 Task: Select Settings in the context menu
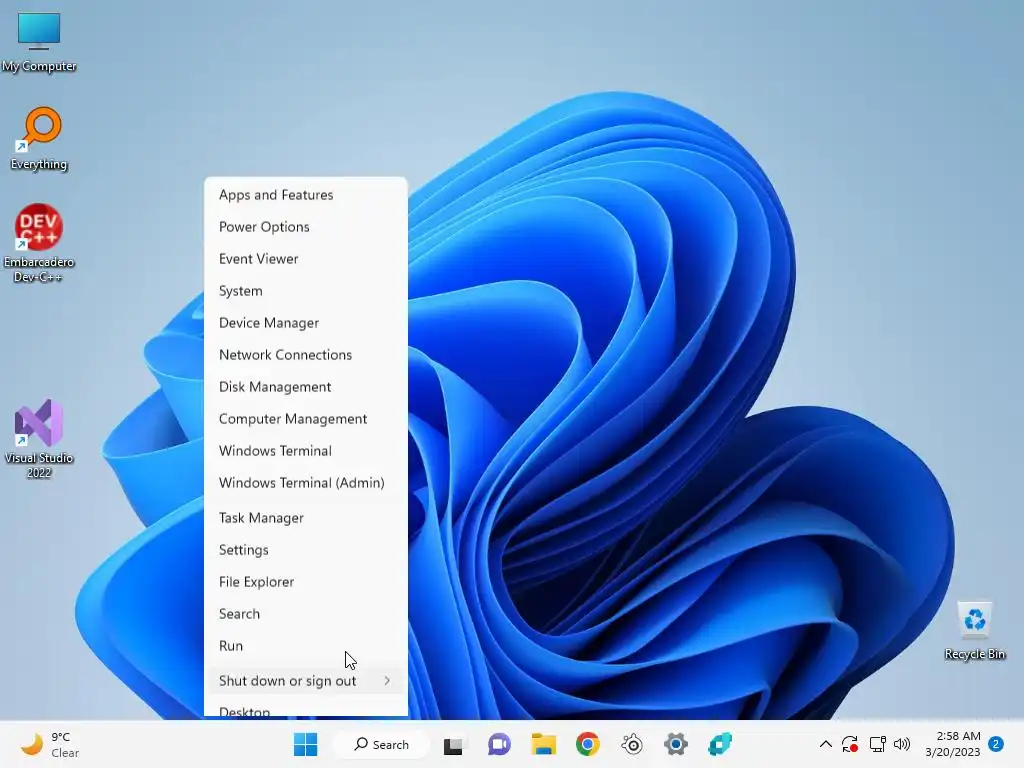coord(306,550)
